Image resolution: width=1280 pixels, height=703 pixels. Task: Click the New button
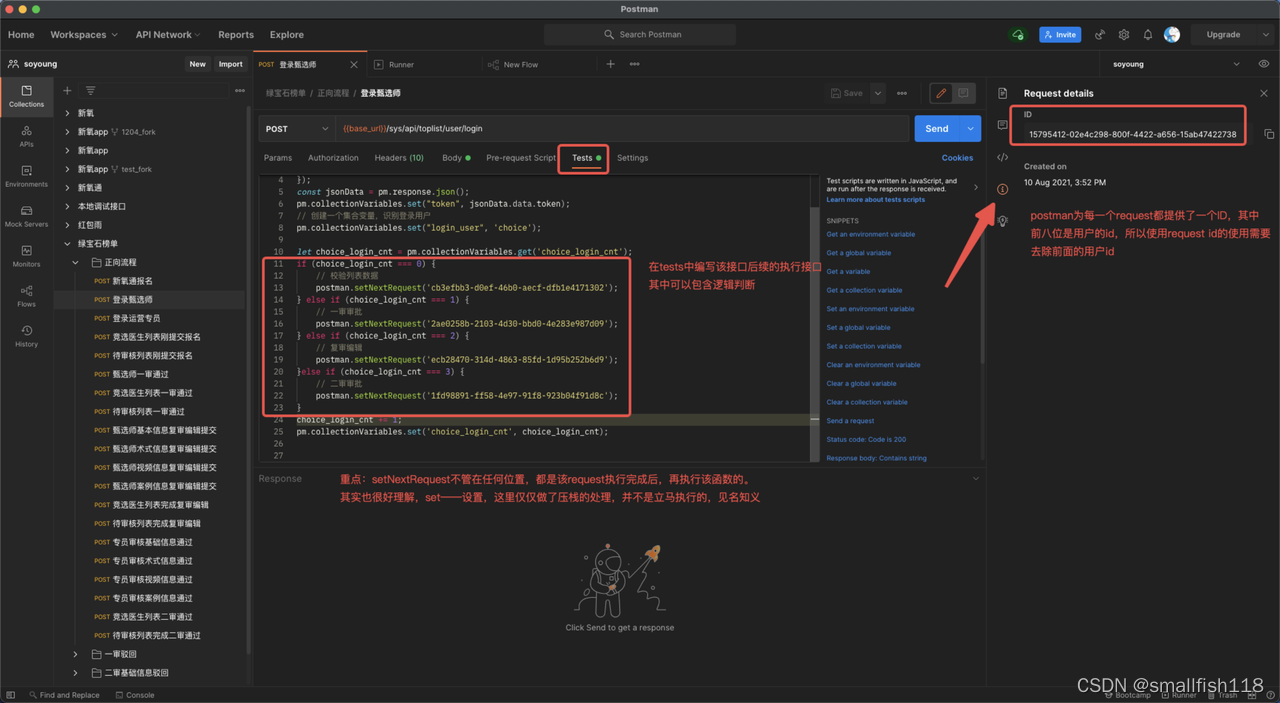coord(198,64)
